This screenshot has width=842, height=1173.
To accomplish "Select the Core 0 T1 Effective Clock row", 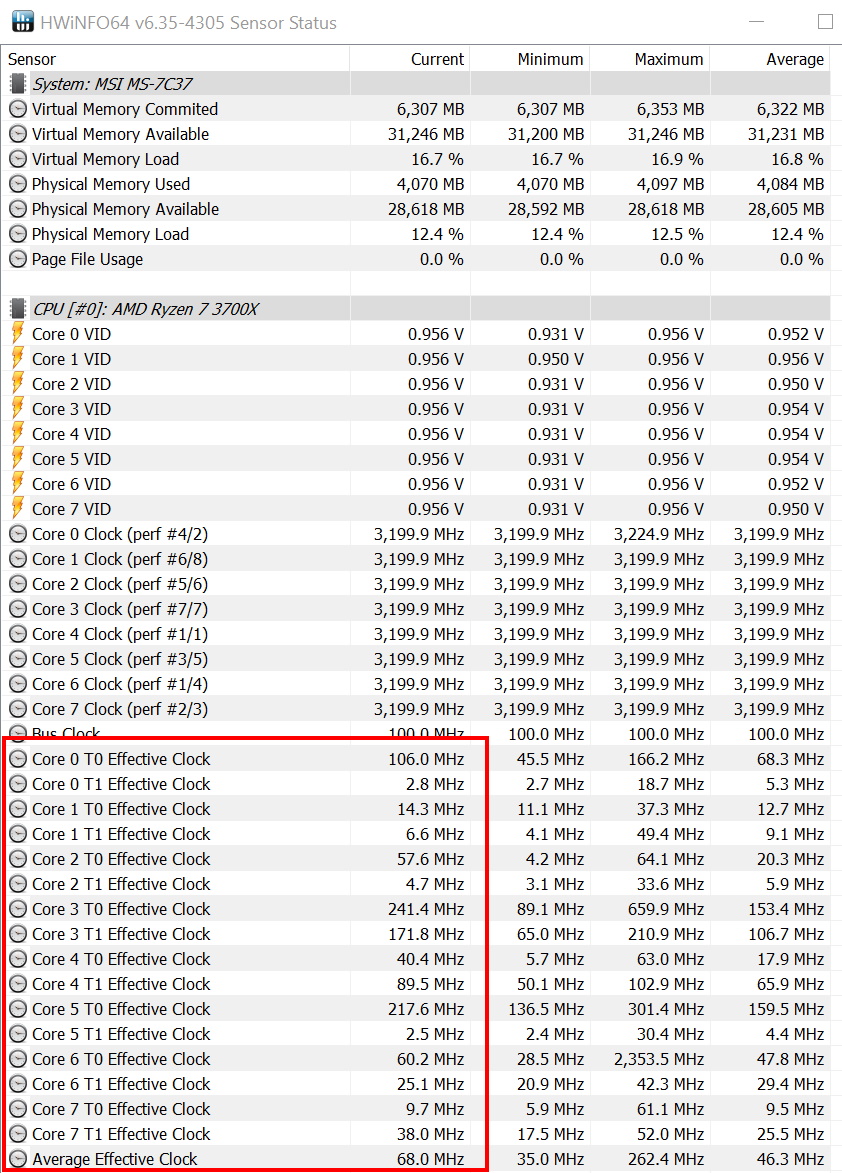I will click(x=416, y=784).
